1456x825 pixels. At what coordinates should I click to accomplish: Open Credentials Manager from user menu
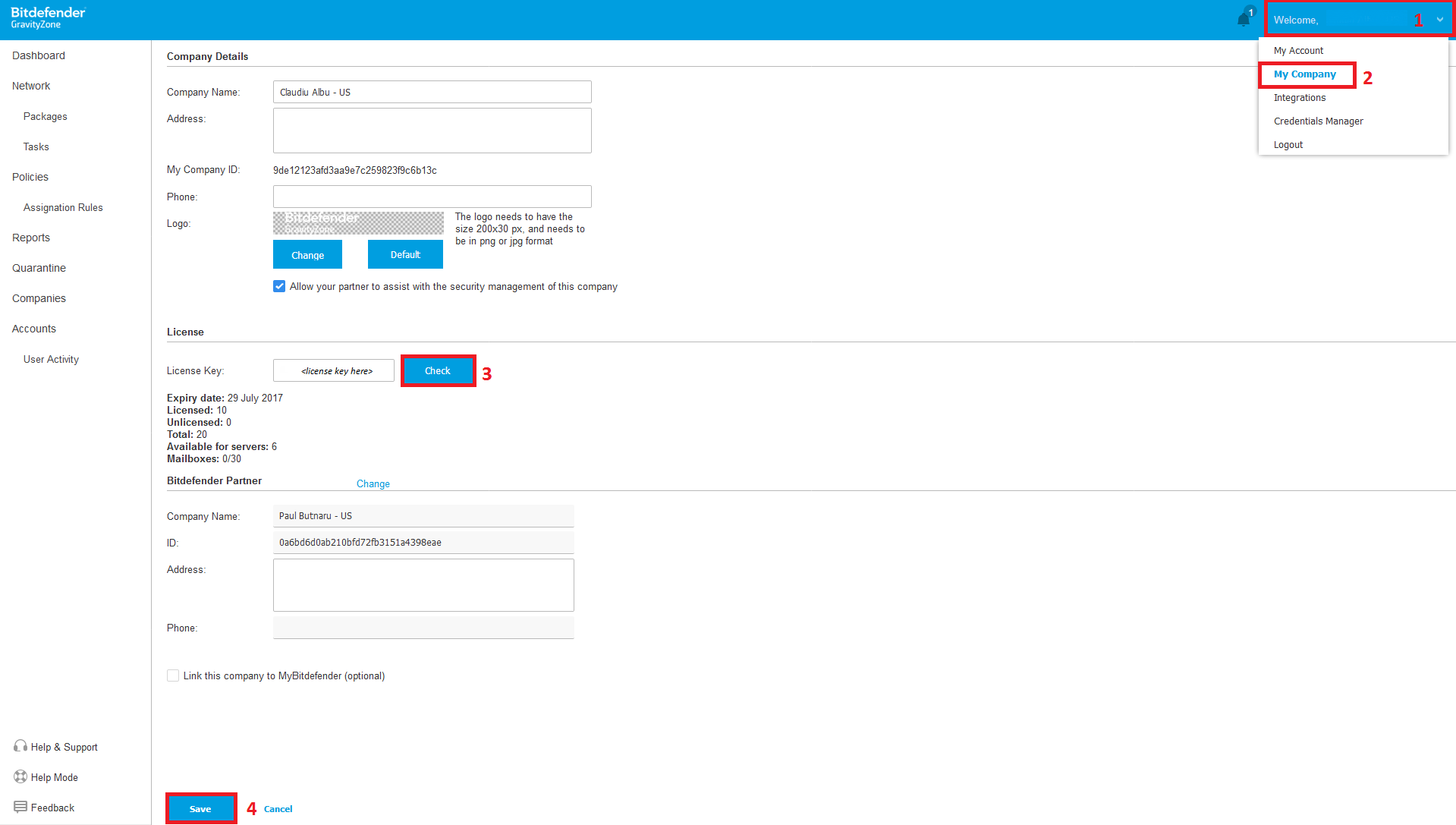coord(1318,121)
